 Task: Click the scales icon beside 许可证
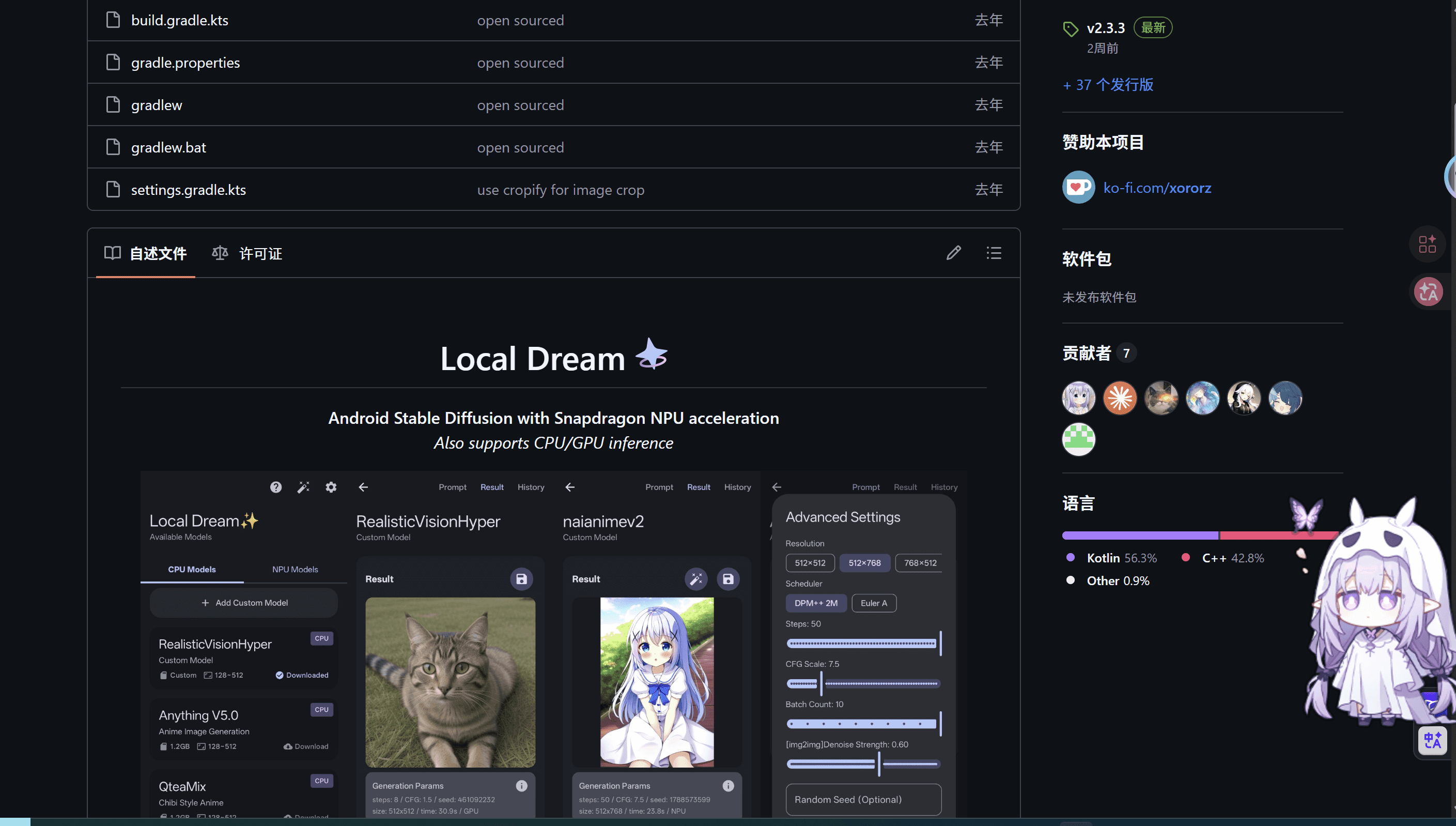tap(220, 253)
